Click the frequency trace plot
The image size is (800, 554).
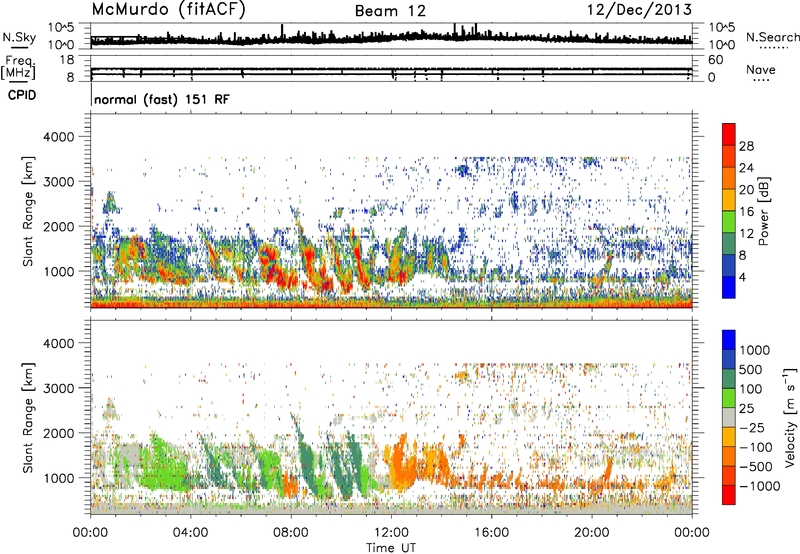pos(391,68)
